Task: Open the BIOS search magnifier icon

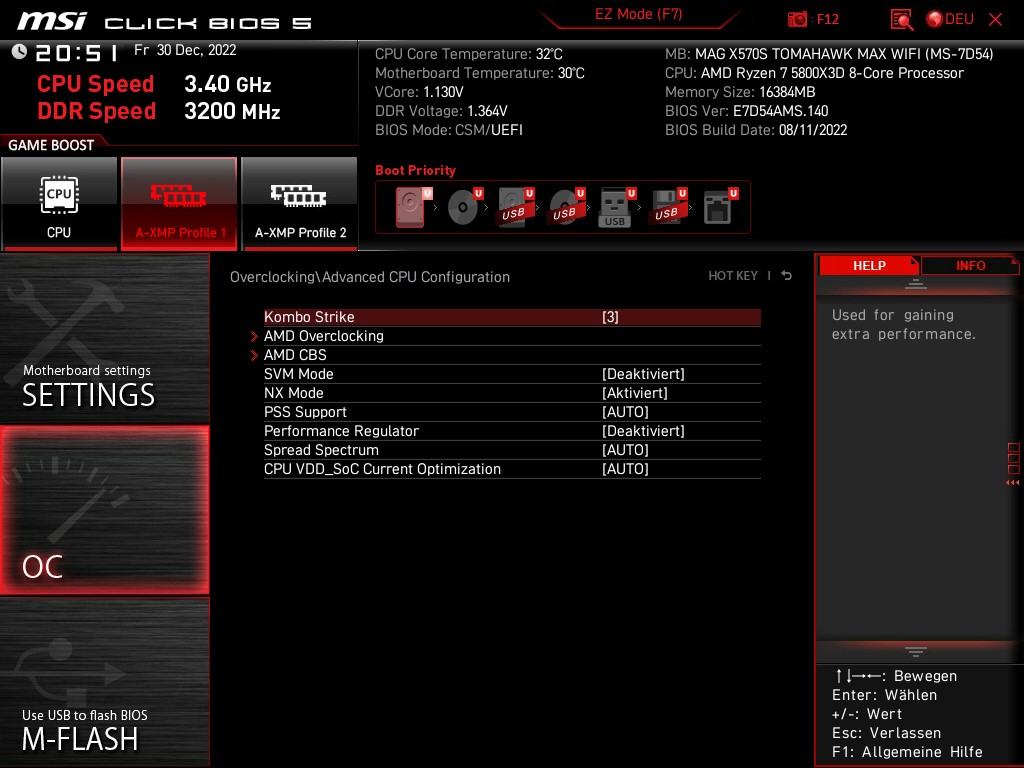Action: 901,20
